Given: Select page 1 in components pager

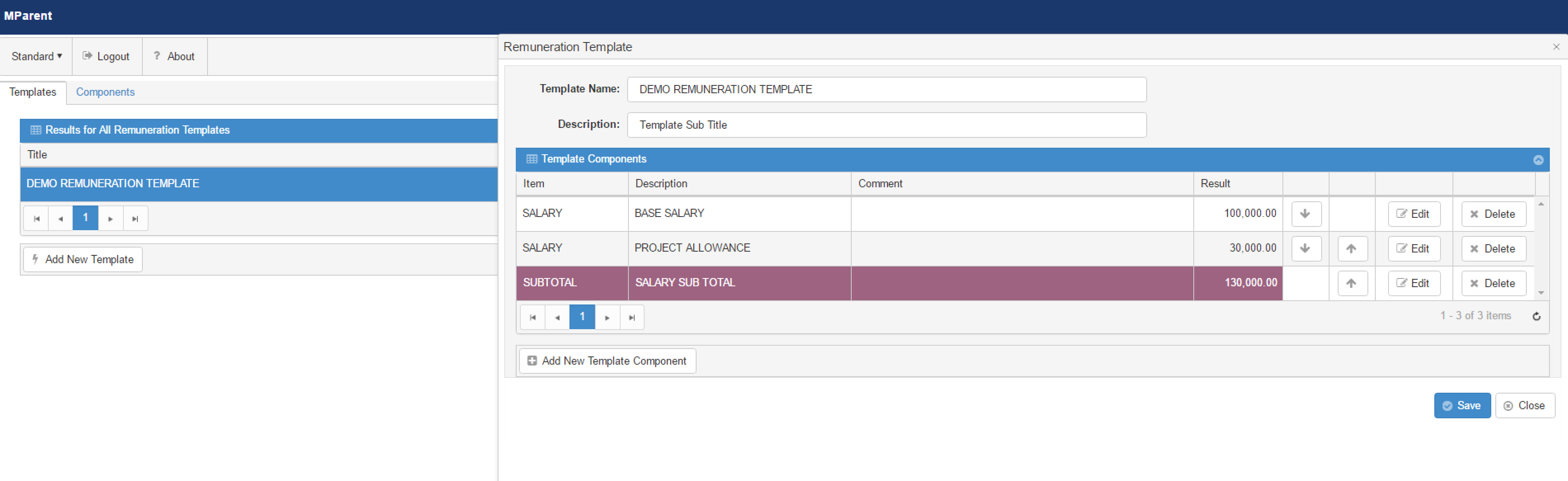Looking at the screenshot, I should pos(582,317).
